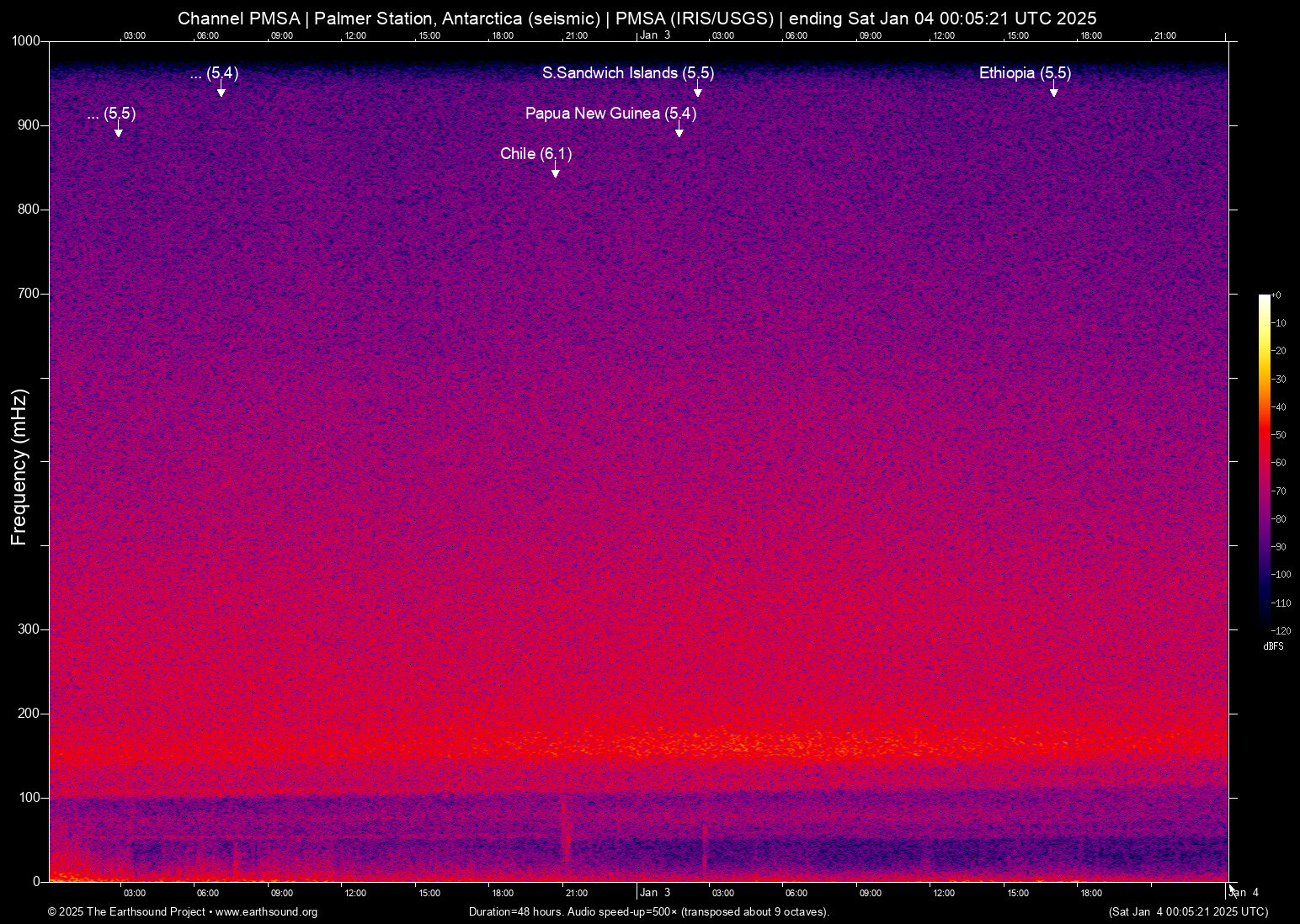
Task: Click the Ethiopia (5.5) earthquake arrow
Action: 1053,93
